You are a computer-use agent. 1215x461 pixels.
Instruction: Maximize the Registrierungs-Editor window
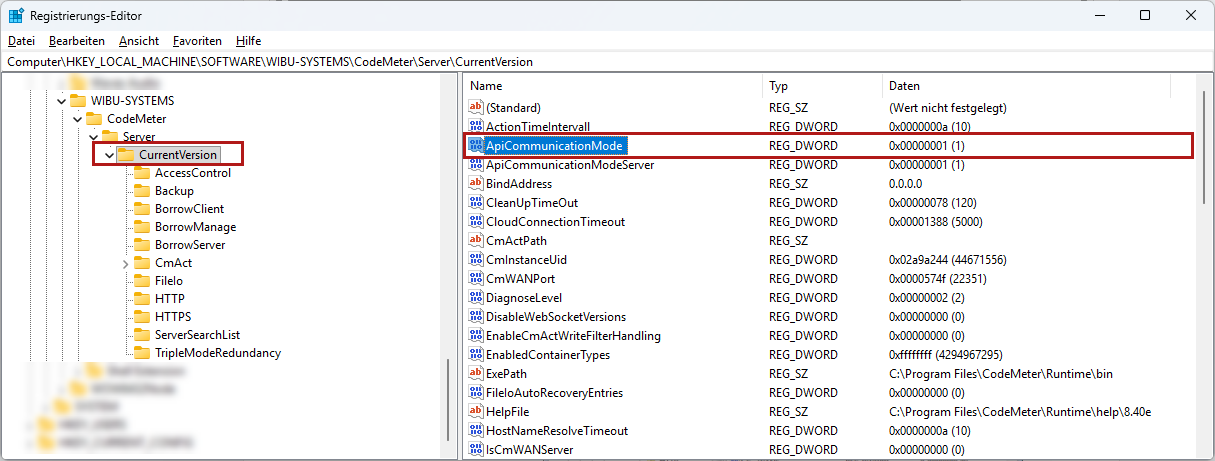coord(1145,15)
